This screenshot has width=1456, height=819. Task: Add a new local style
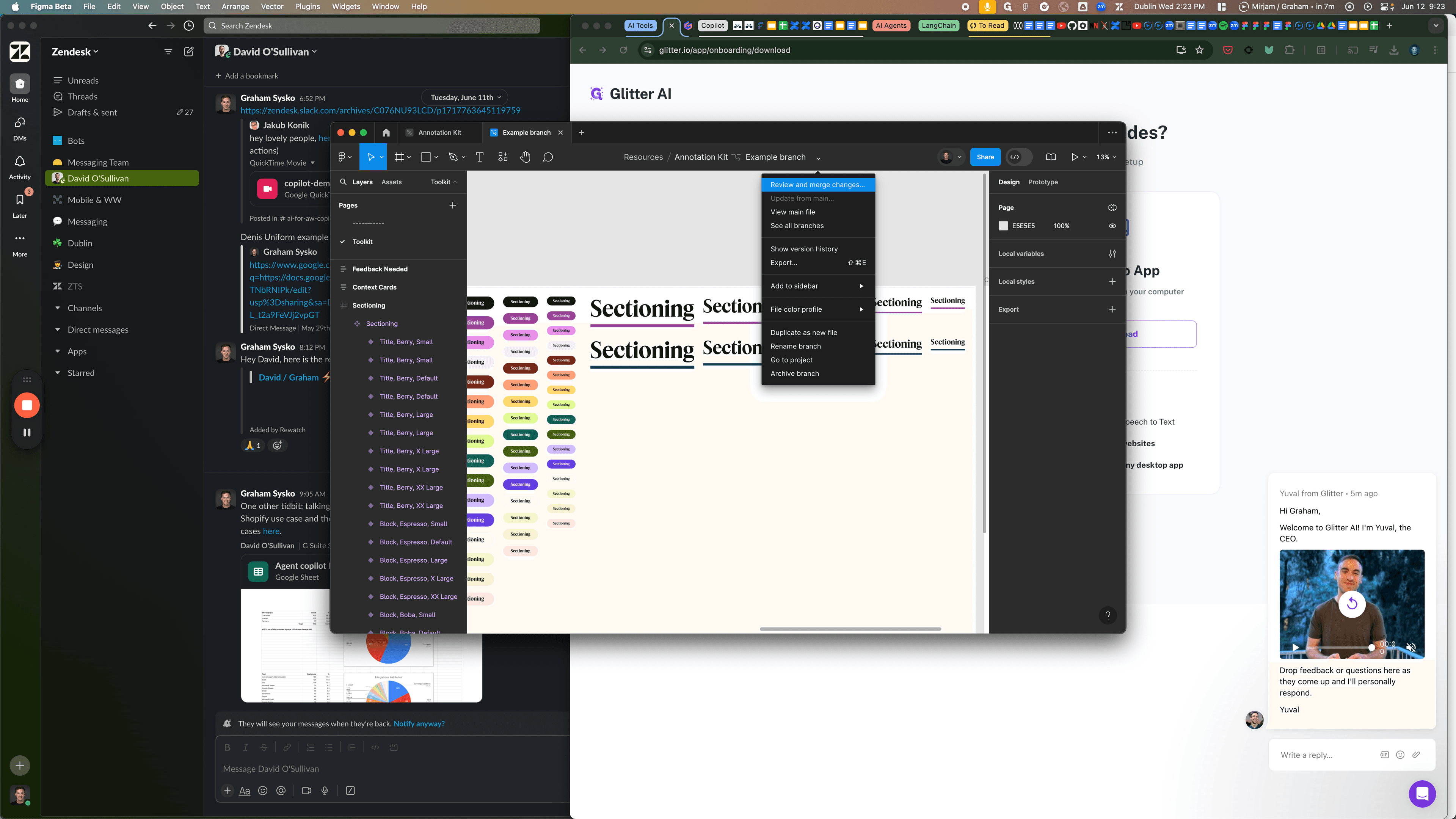coord(1112,281)
